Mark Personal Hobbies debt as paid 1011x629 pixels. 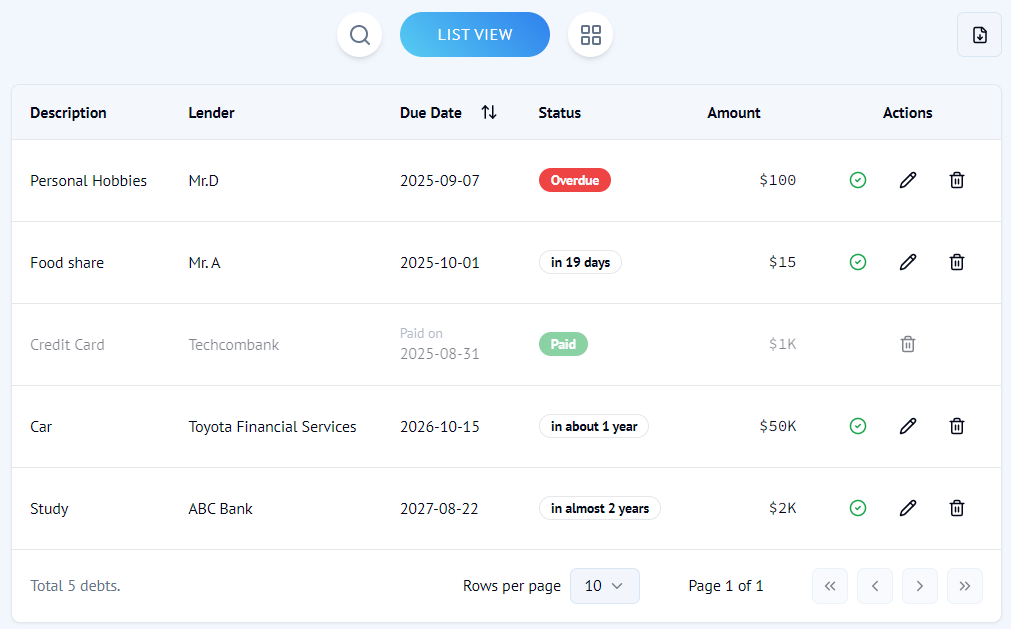858,180
